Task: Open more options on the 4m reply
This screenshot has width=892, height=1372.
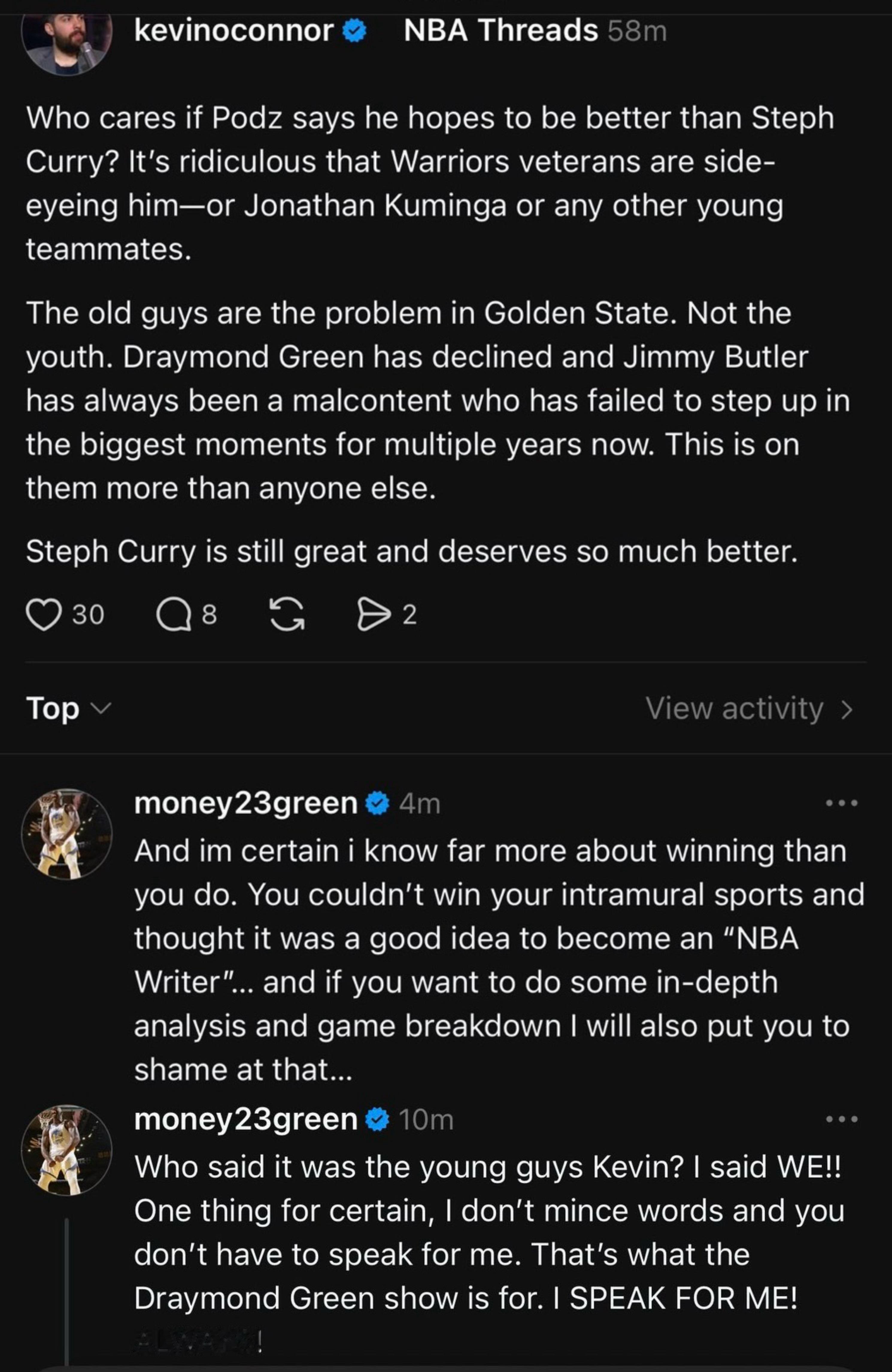Action: [x=842, y=803]
